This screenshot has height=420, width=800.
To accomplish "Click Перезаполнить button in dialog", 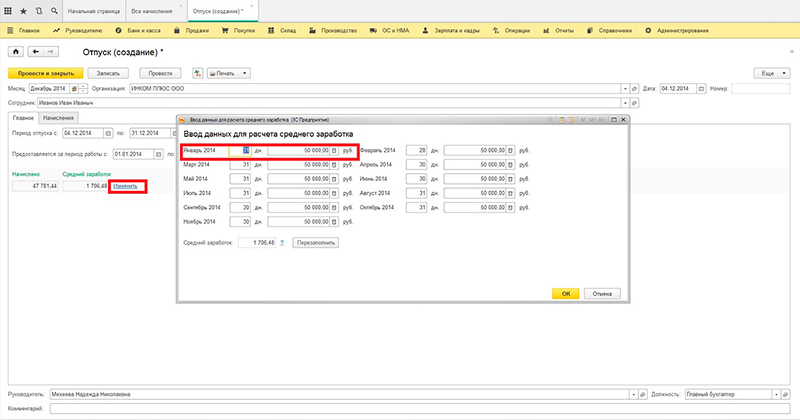I will pos(316,243).
